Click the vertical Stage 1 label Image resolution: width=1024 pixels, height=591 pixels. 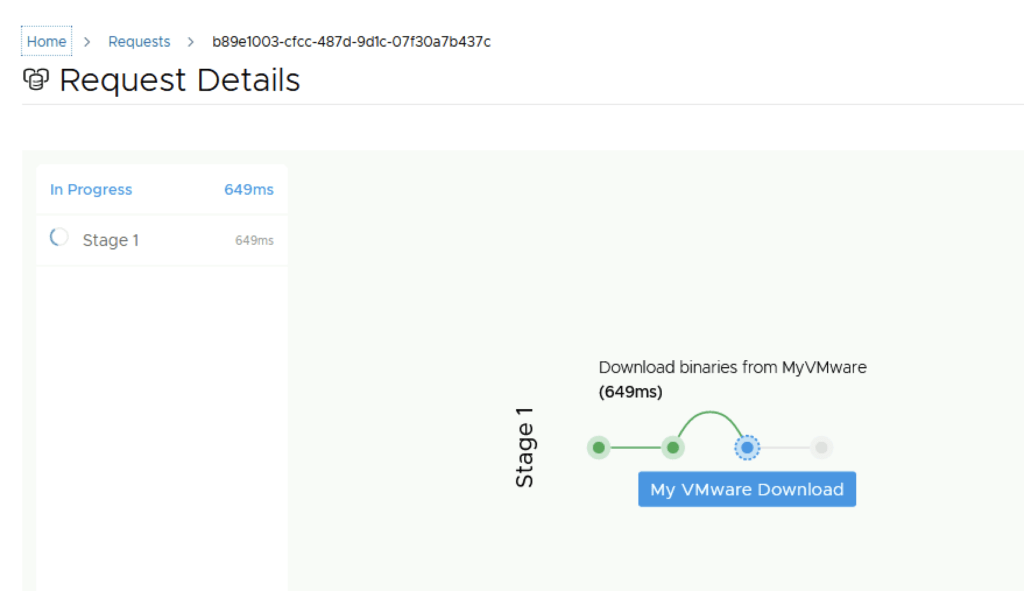tap(525, 447)
